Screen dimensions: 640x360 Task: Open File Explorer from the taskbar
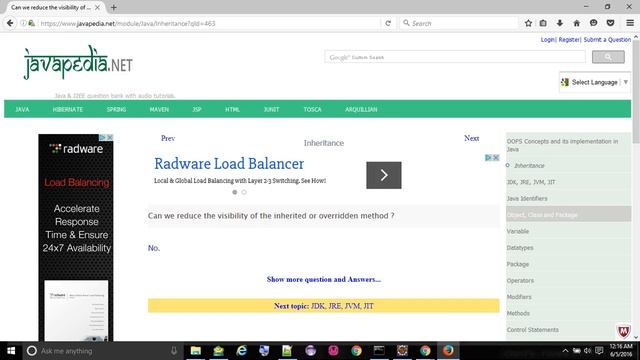[x=196, y=351]
